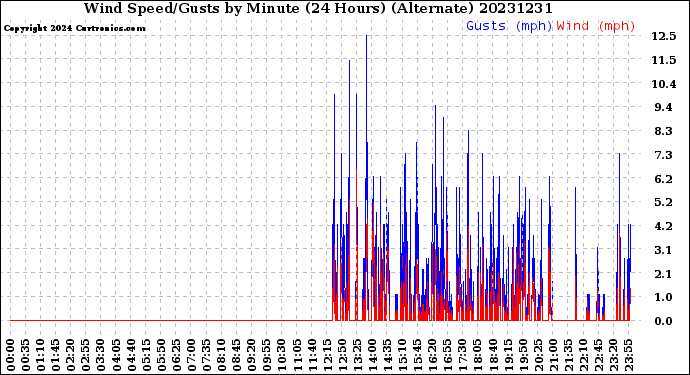
Task: Click the 18:40 time label
Action: pyautogui.click(x=493, y=355)
